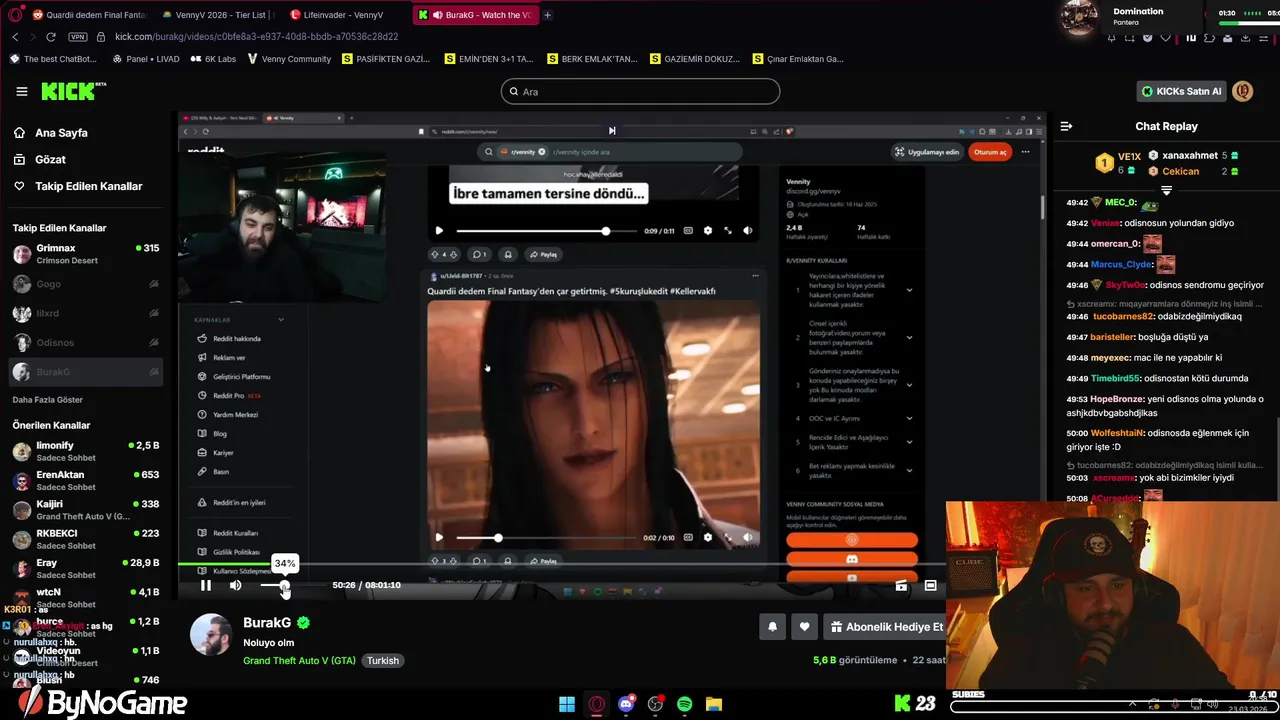
Task: Open a new browser tab with plus button
Action: 547,15
